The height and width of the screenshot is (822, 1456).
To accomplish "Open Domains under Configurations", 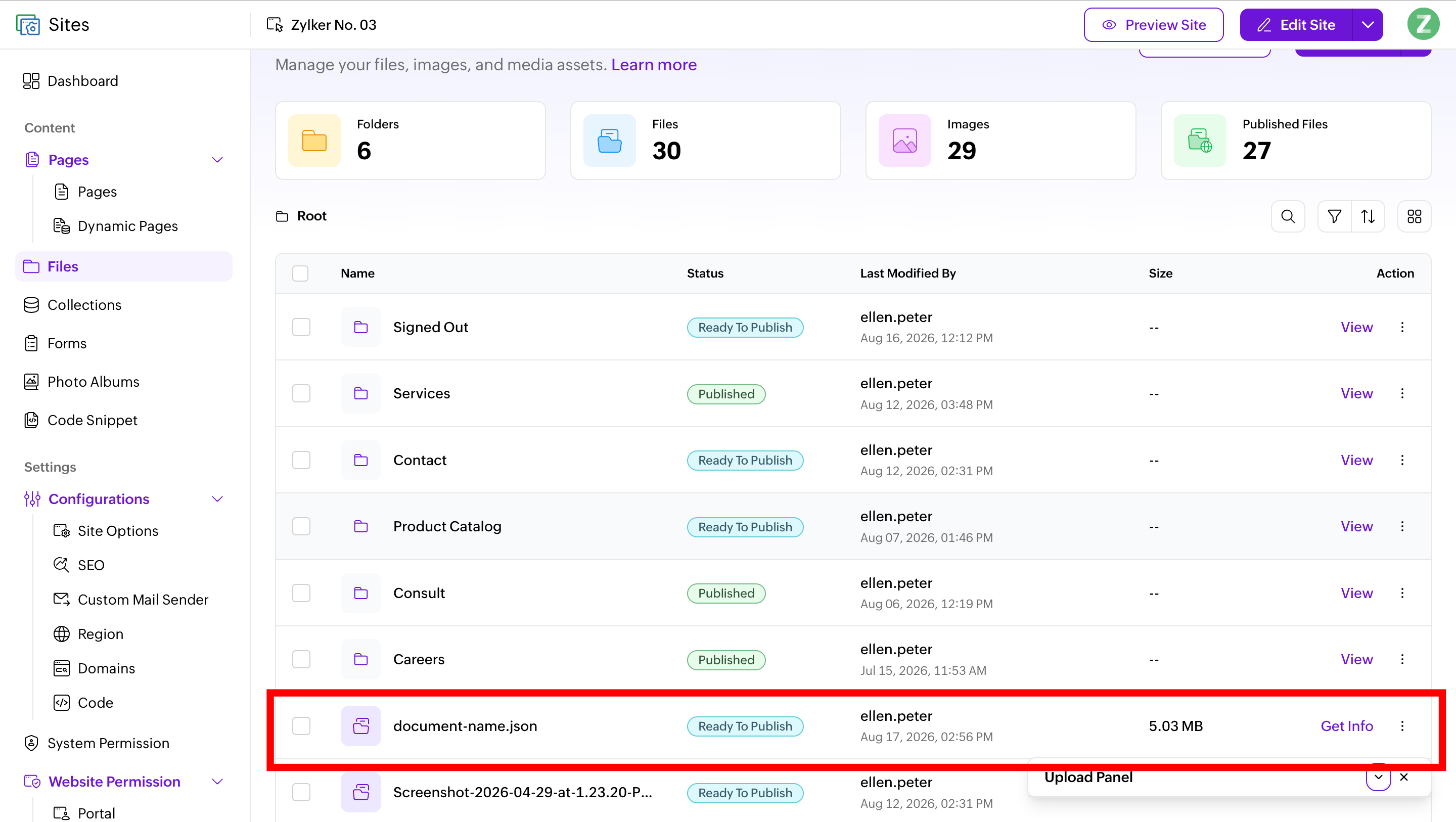I will pyautogui.click(x=95, y=668).
